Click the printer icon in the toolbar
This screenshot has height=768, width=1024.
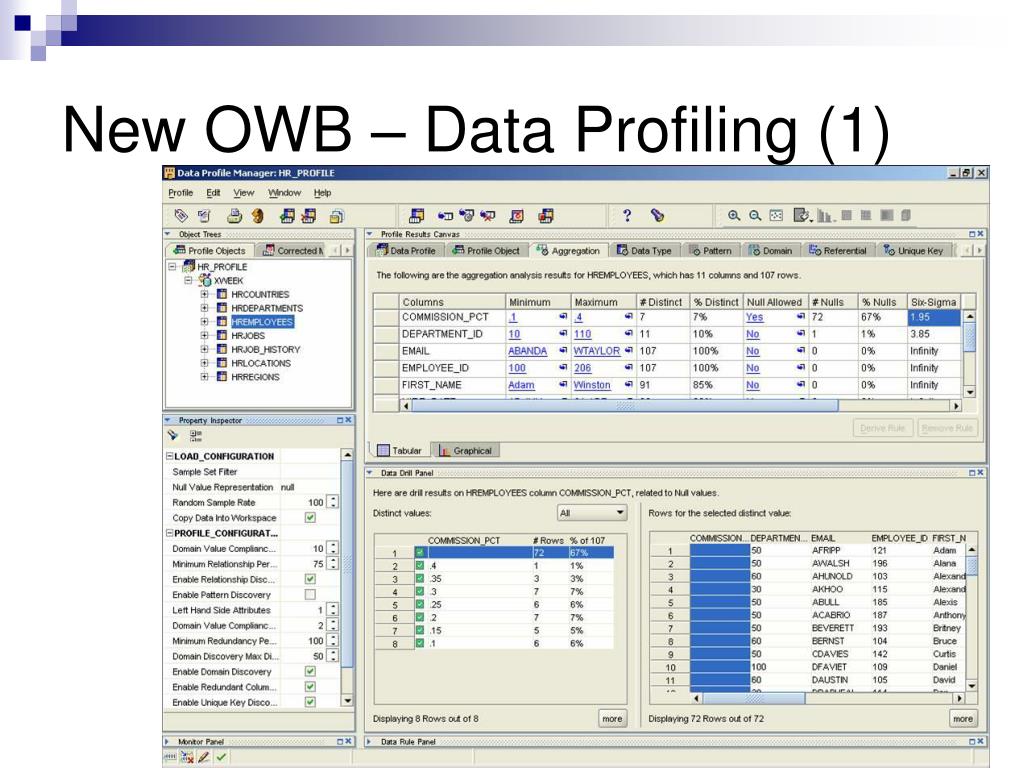pyautogui.click(x=234, y=216)
